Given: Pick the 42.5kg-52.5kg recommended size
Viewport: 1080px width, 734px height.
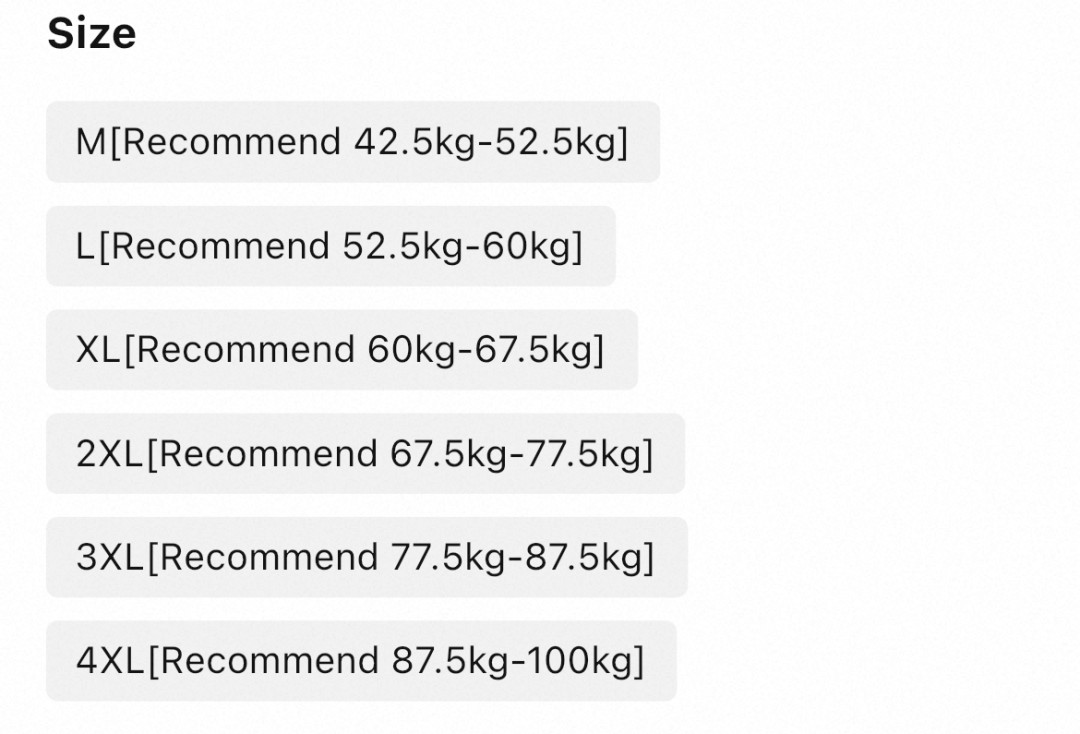Looking at the screenshot, I should coord(352,142).
